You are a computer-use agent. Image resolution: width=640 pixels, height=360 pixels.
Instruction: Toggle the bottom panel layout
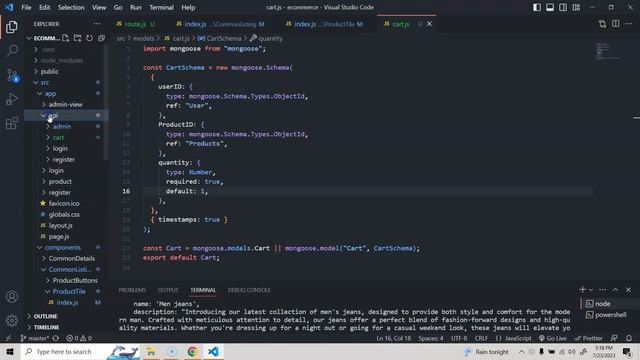550,7
